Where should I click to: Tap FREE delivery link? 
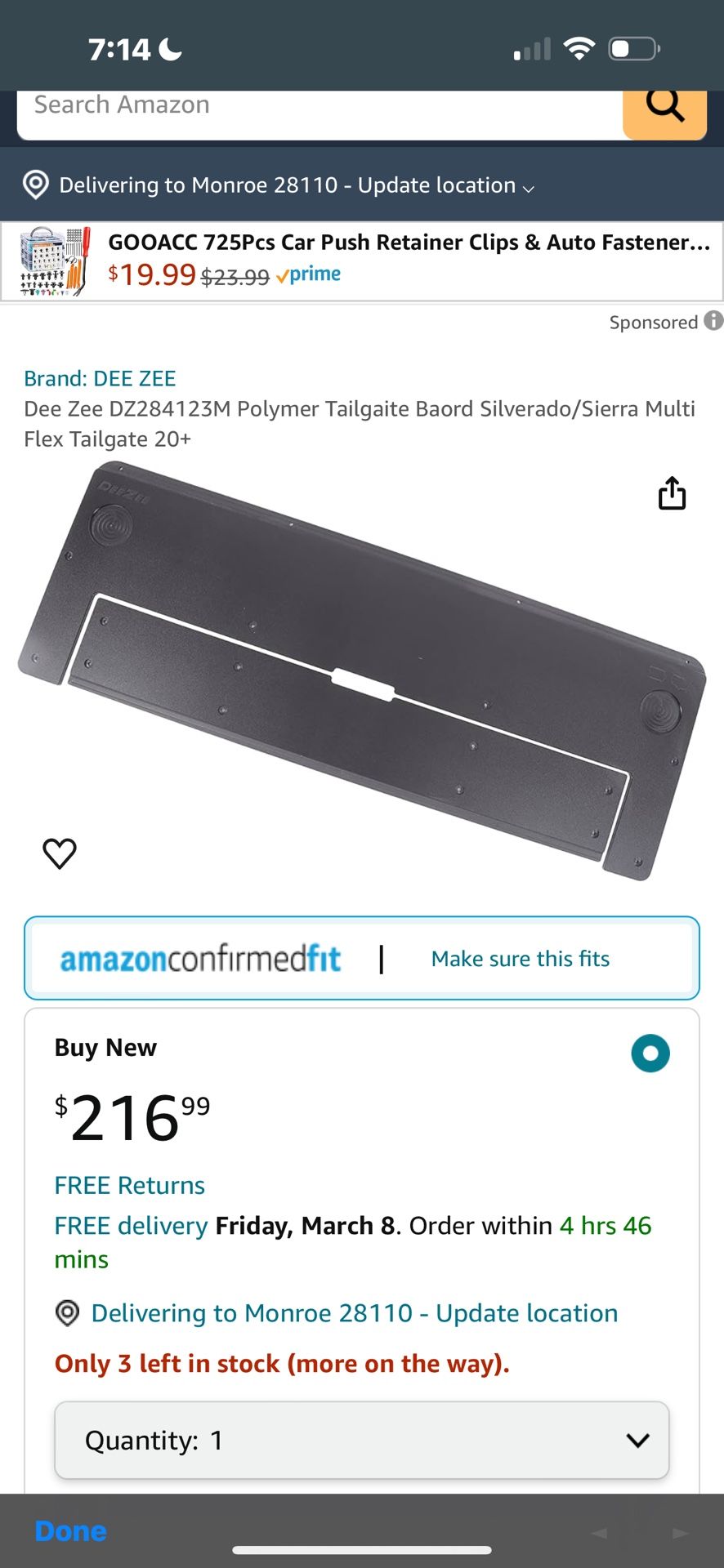point(131,1226)
